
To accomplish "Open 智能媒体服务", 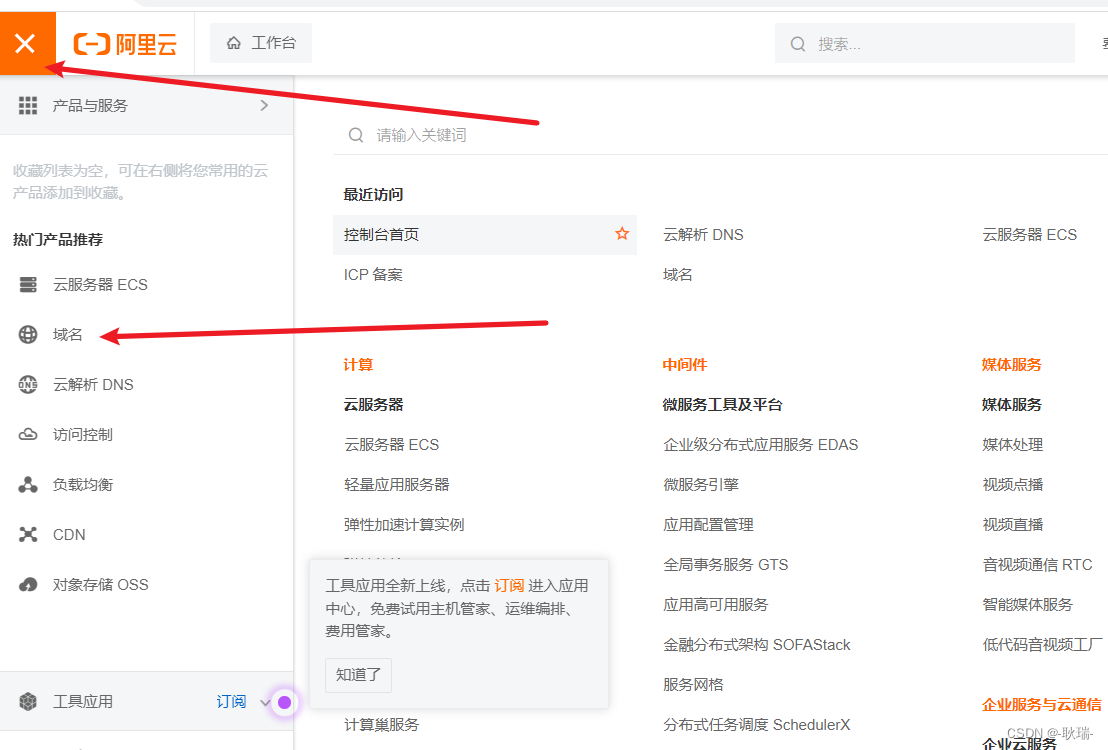I will (x=1027, y=604).
